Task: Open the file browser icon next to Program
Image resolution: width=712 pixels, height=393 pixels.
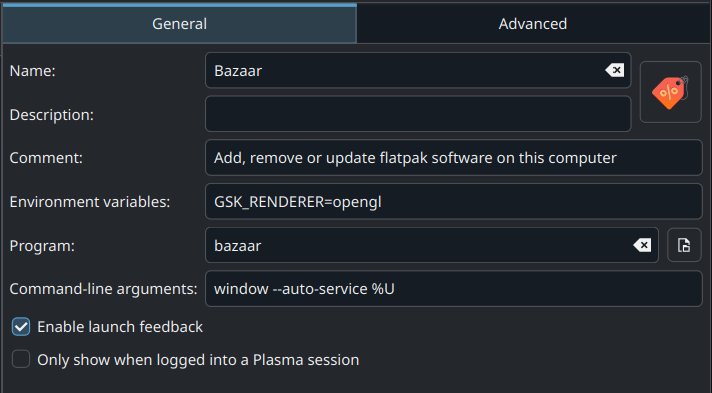Action: click(684, 245)
